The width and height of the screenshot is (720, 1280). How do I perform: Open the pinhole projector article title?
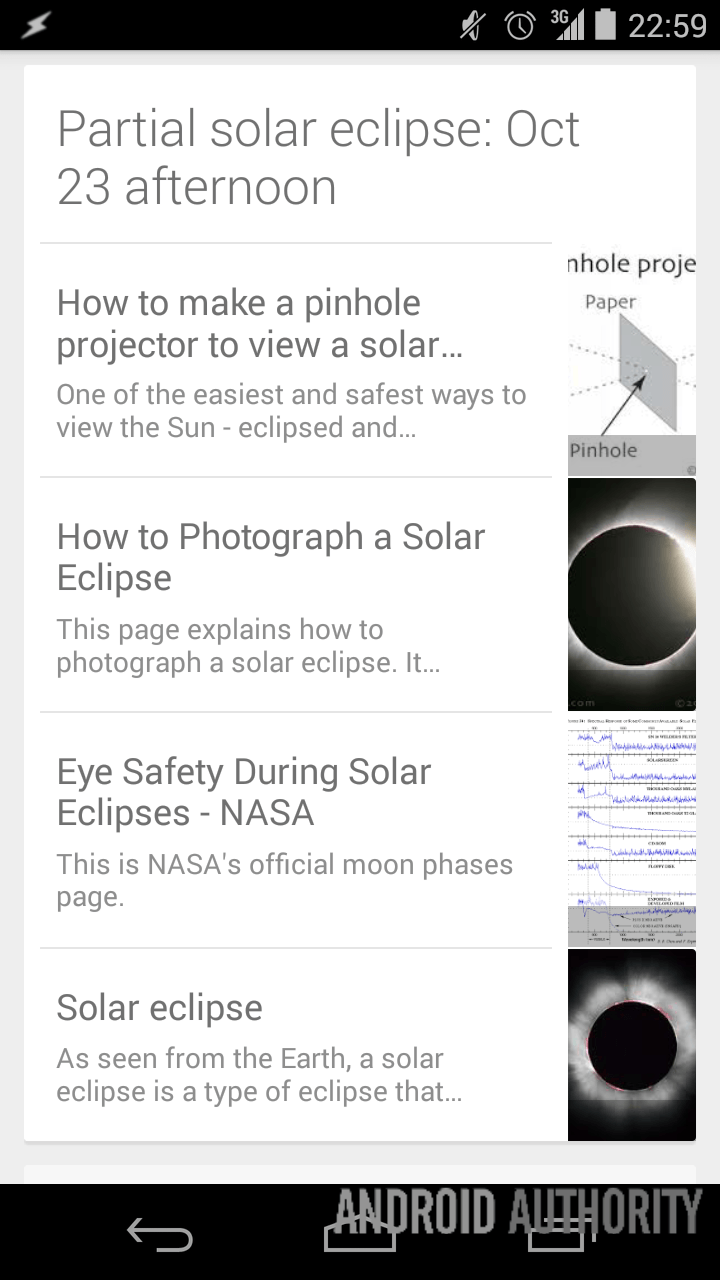(x=260, y=324)
